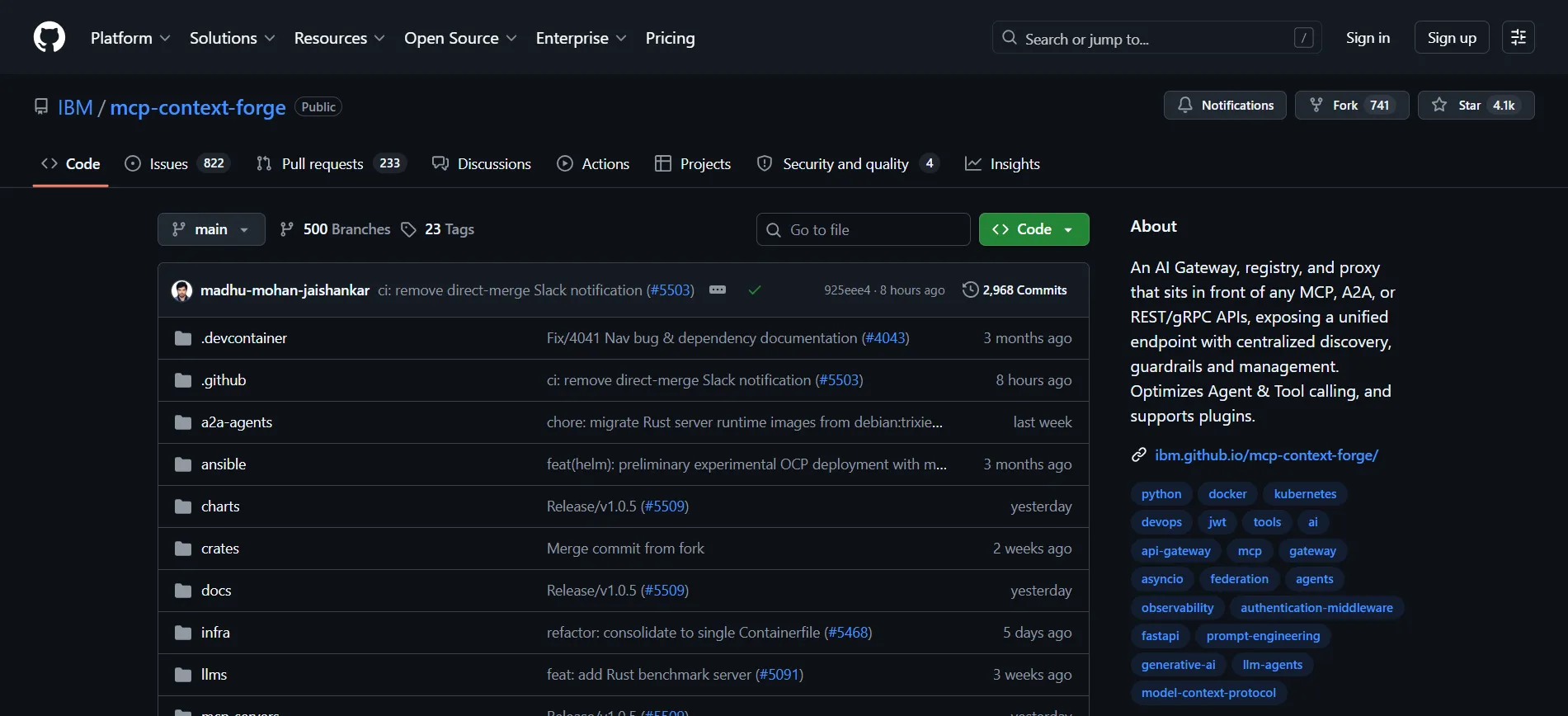Click the Fork 741 button
Image resolution: width=1568 pixels, height=716 pixels.
click(1352, 105)
